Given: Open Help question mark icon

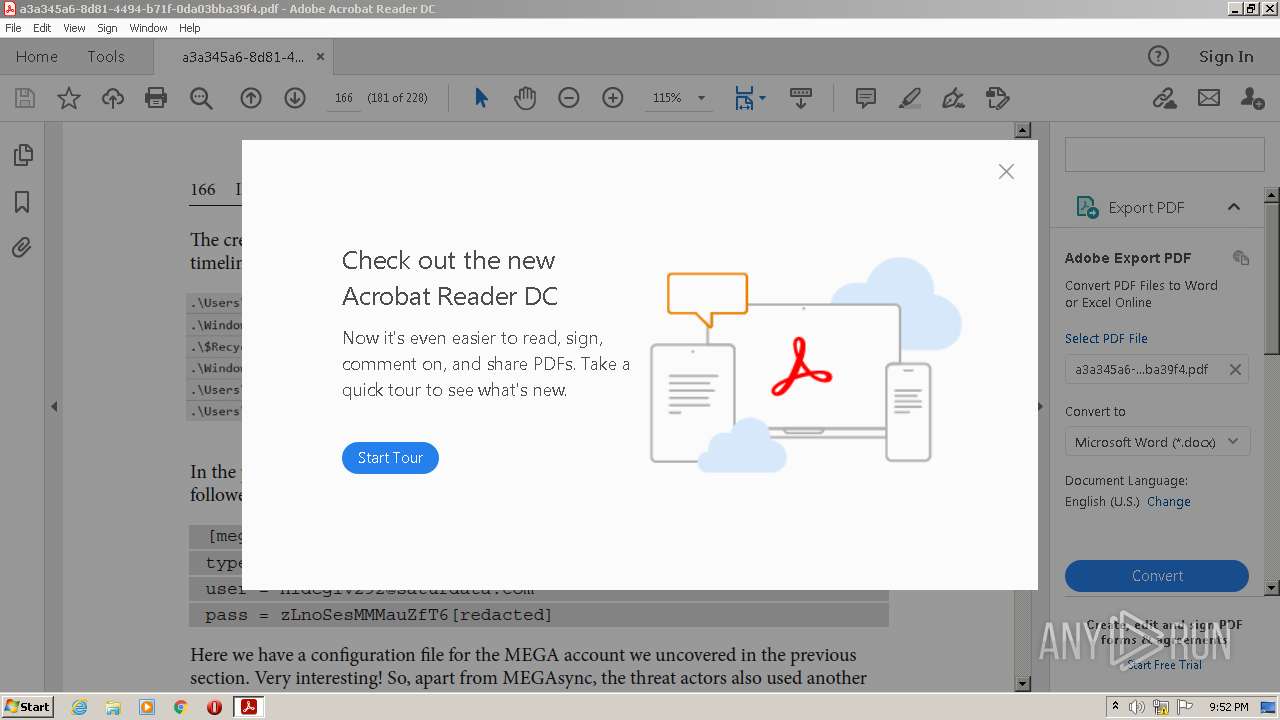Looking at the screenshot, I should pyautogui.click(x=1158, y=57).
